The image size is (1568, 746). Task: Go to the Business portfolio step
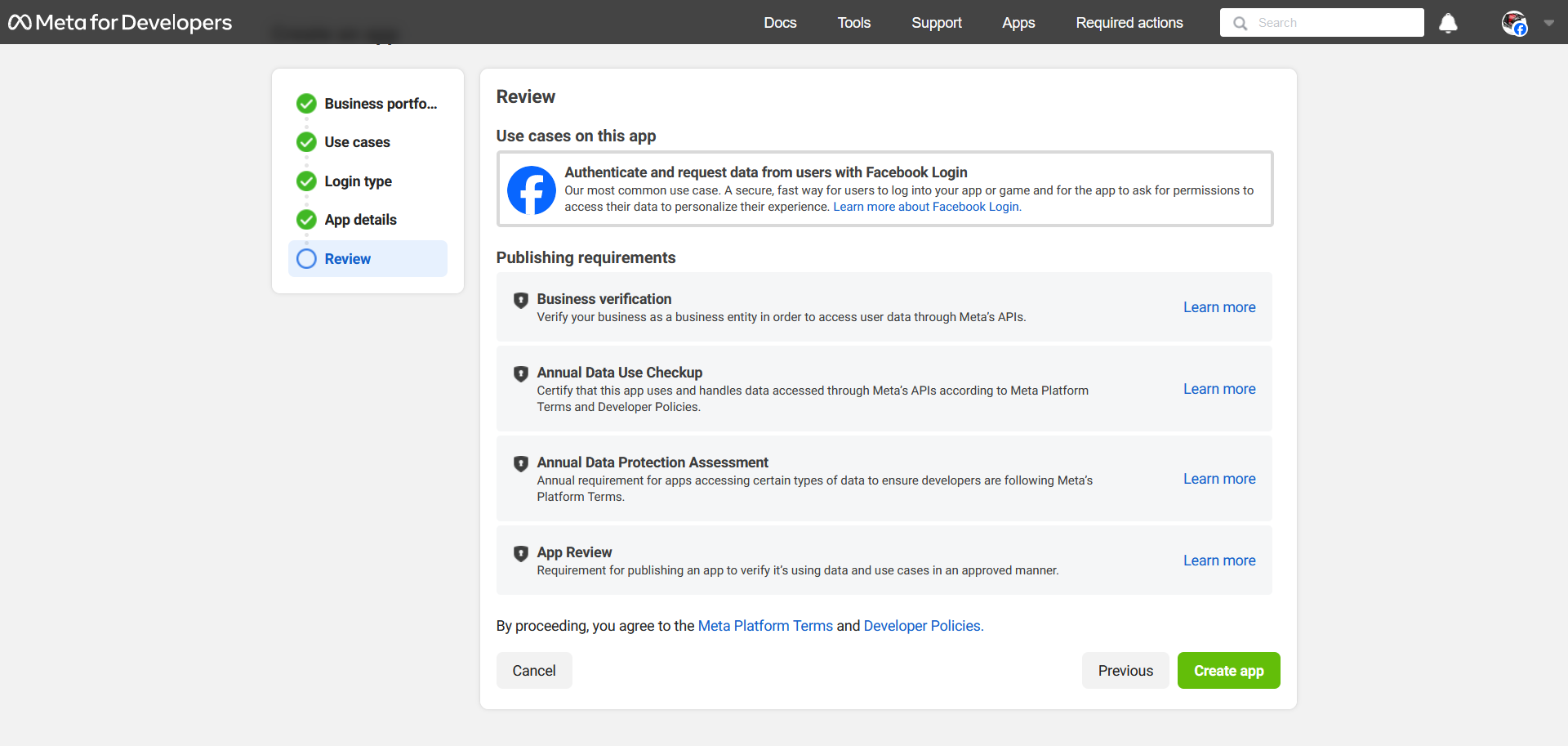point(381,104)
